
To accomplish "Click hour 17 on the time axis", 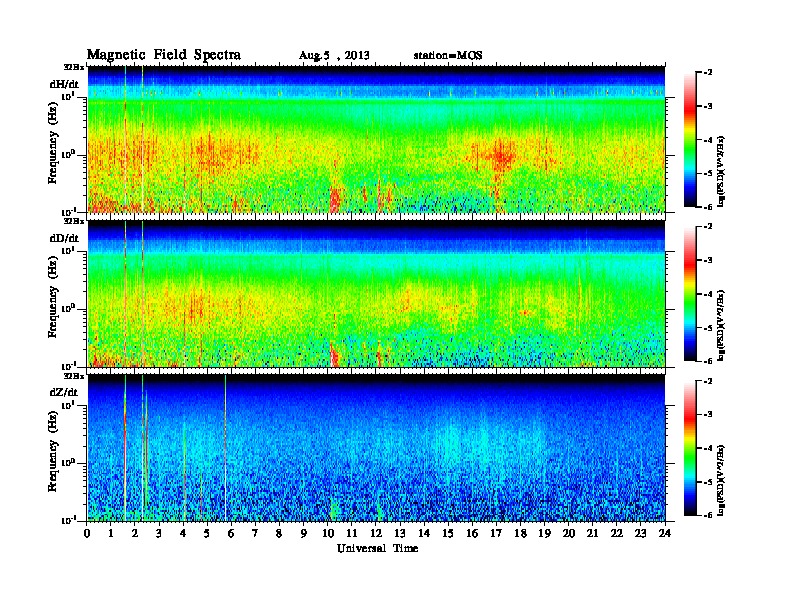I will [x=496, y=533].
